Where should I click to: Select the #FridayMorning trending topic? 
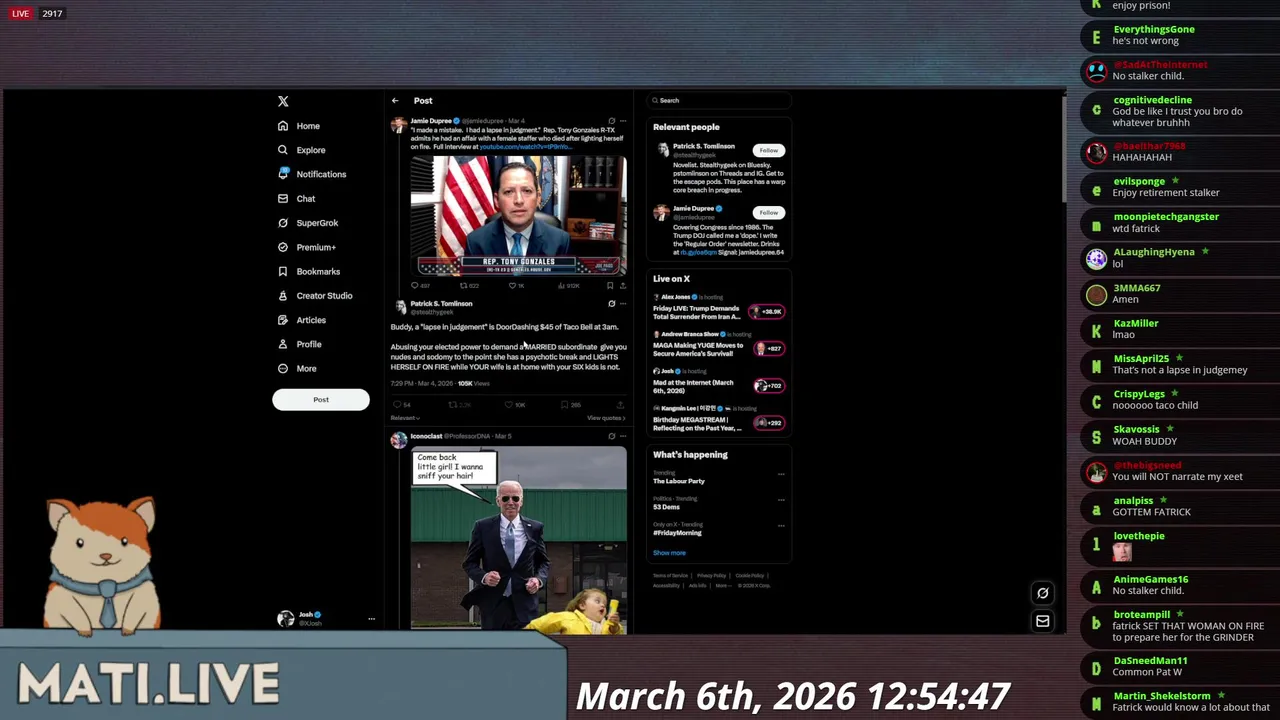click(x=675, y=533)
